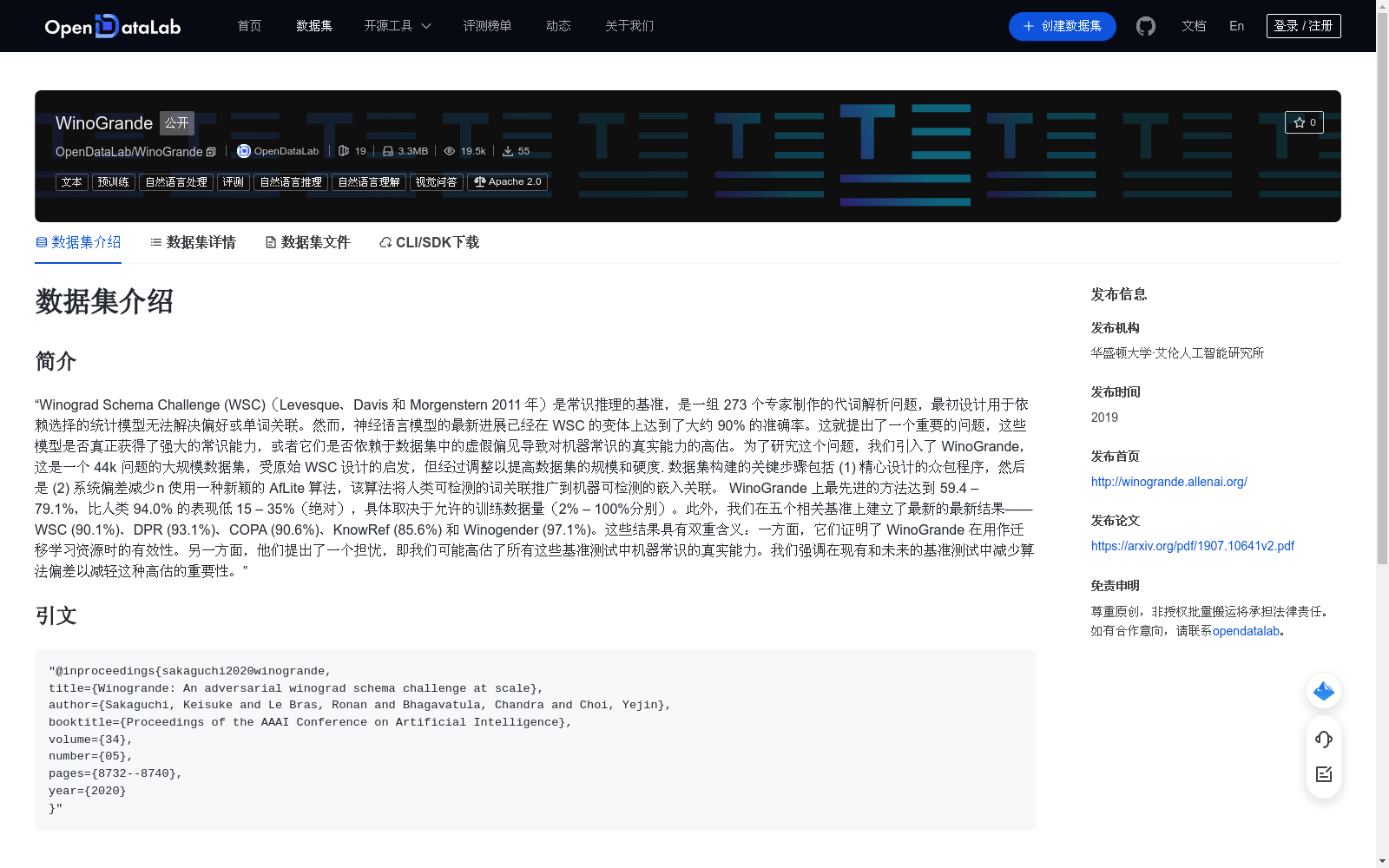Click the views eye icon 19.5k

(450, 151)
